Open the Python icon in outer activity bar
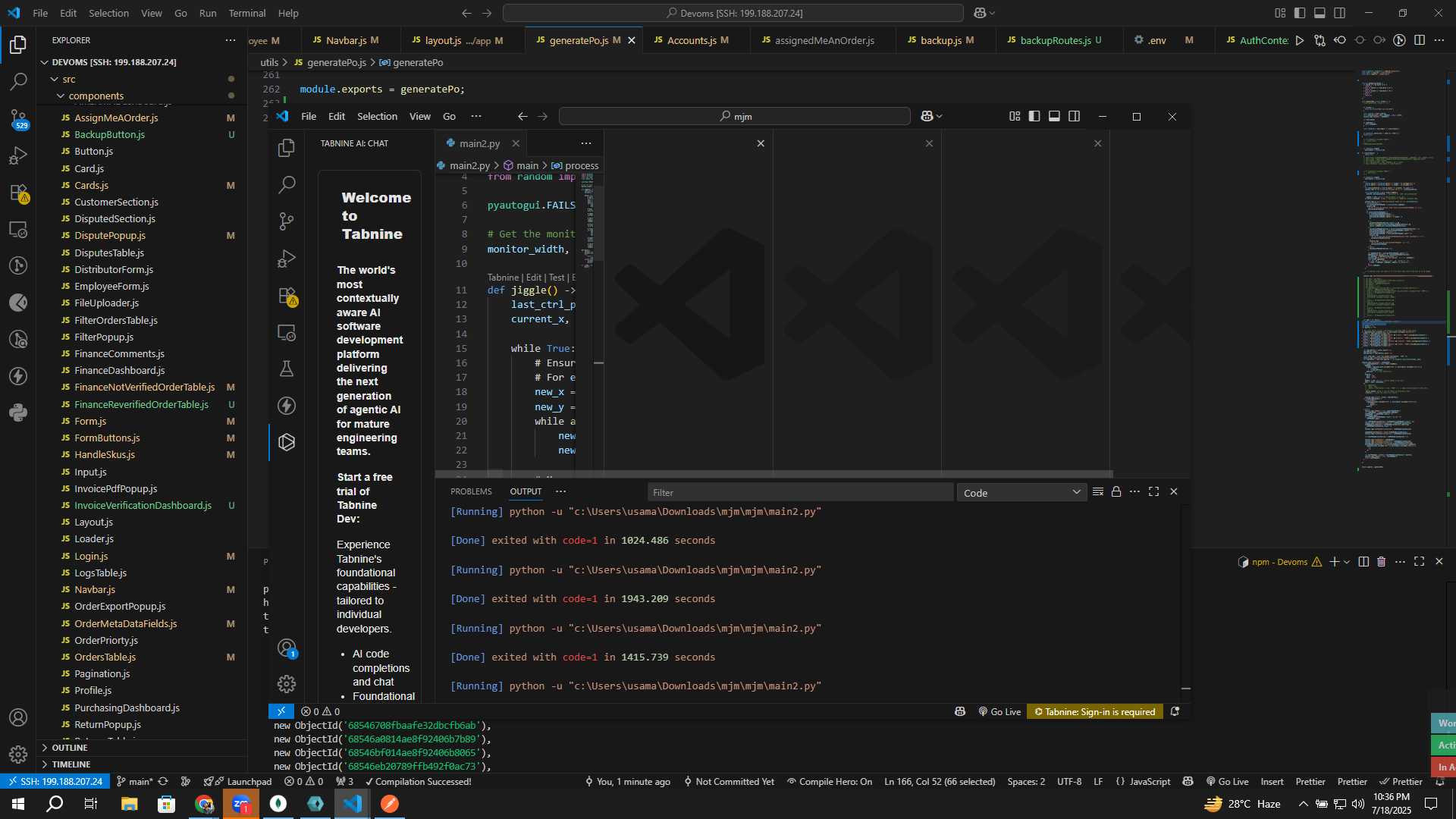 coord(18,413)
